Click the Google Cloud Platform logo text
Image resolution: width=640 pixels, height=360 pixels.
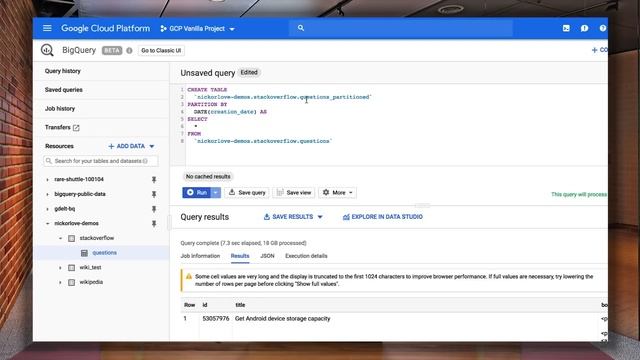tap(105, 28)
